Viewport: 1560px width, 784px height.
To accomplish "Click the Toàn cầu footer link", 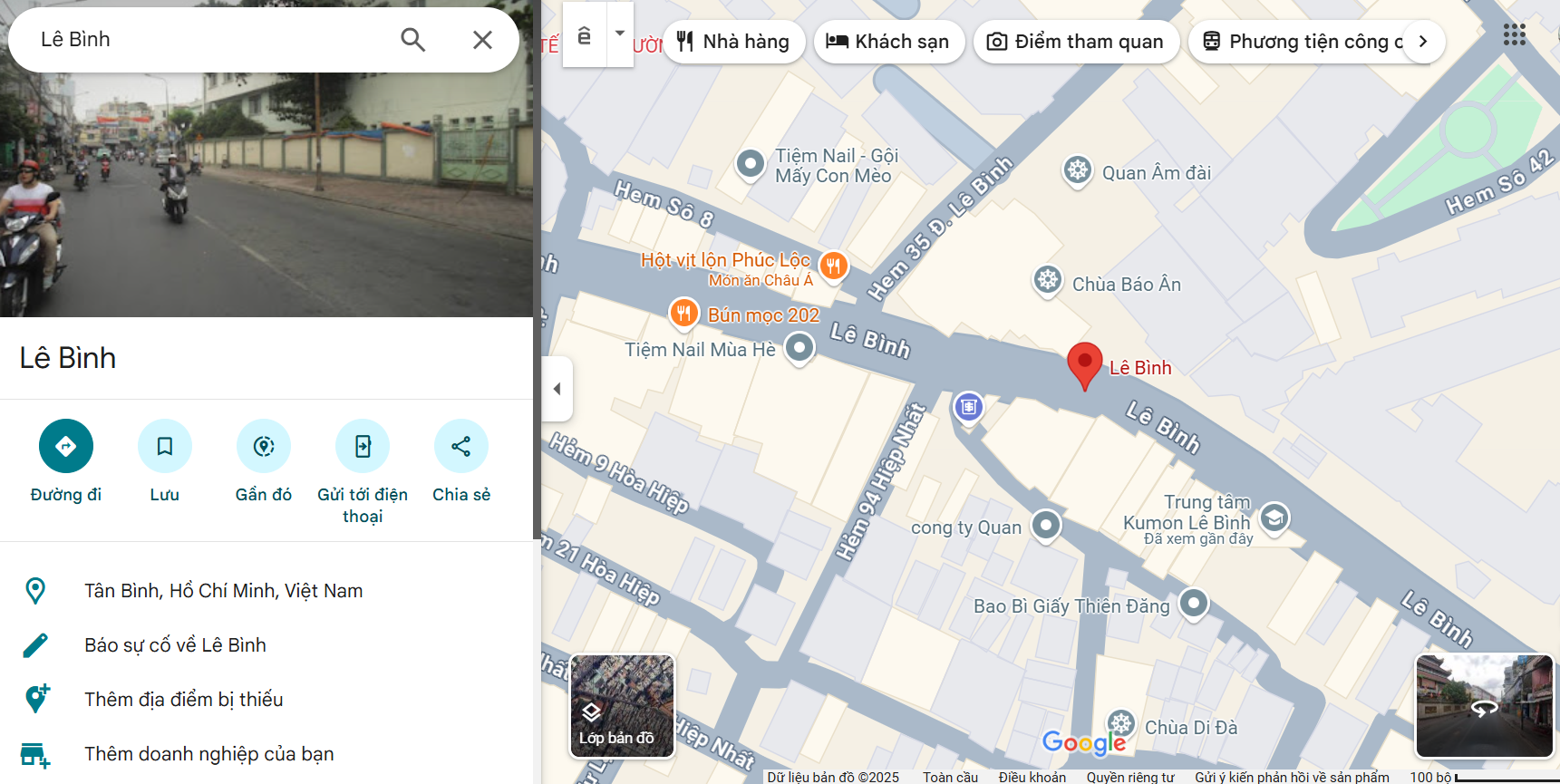I will 950,777.
